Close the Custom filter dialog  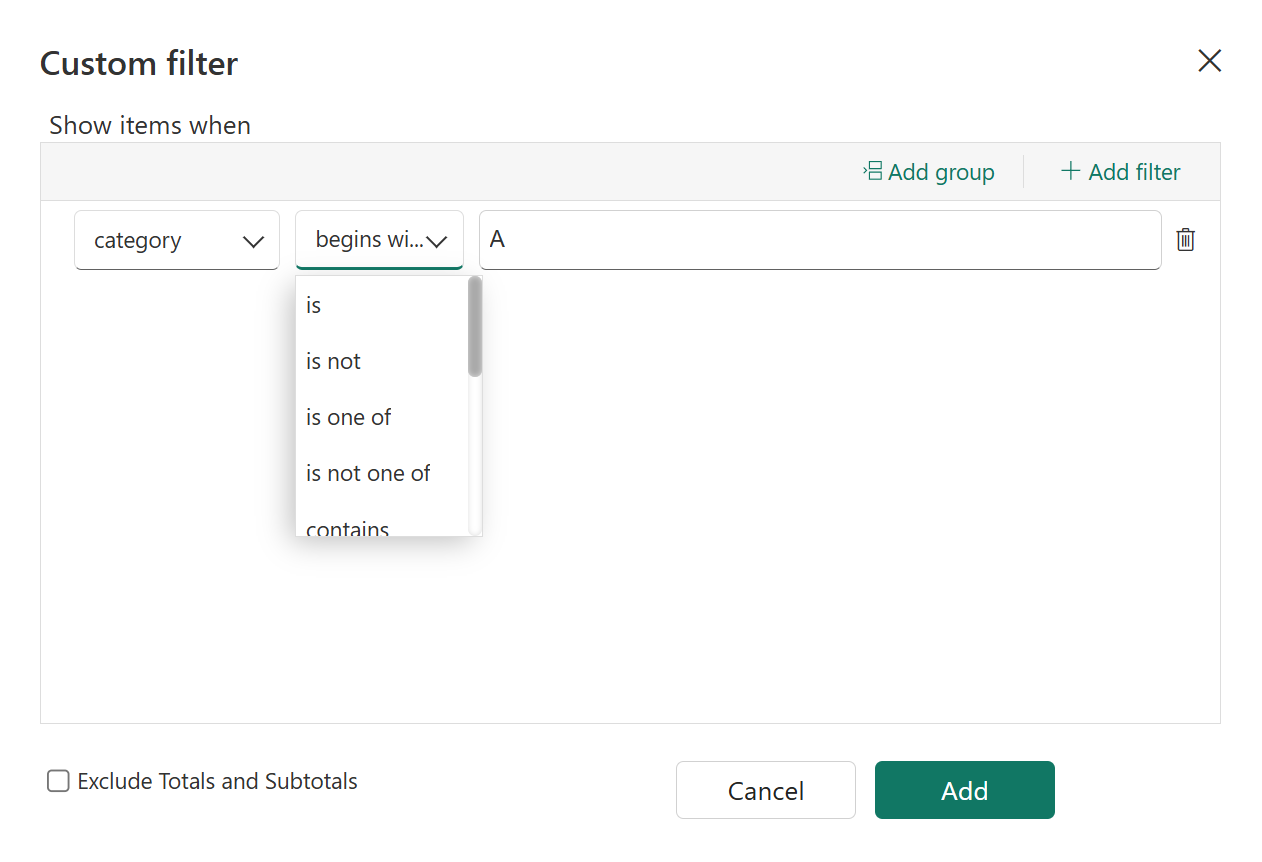tap(1209, 62)
